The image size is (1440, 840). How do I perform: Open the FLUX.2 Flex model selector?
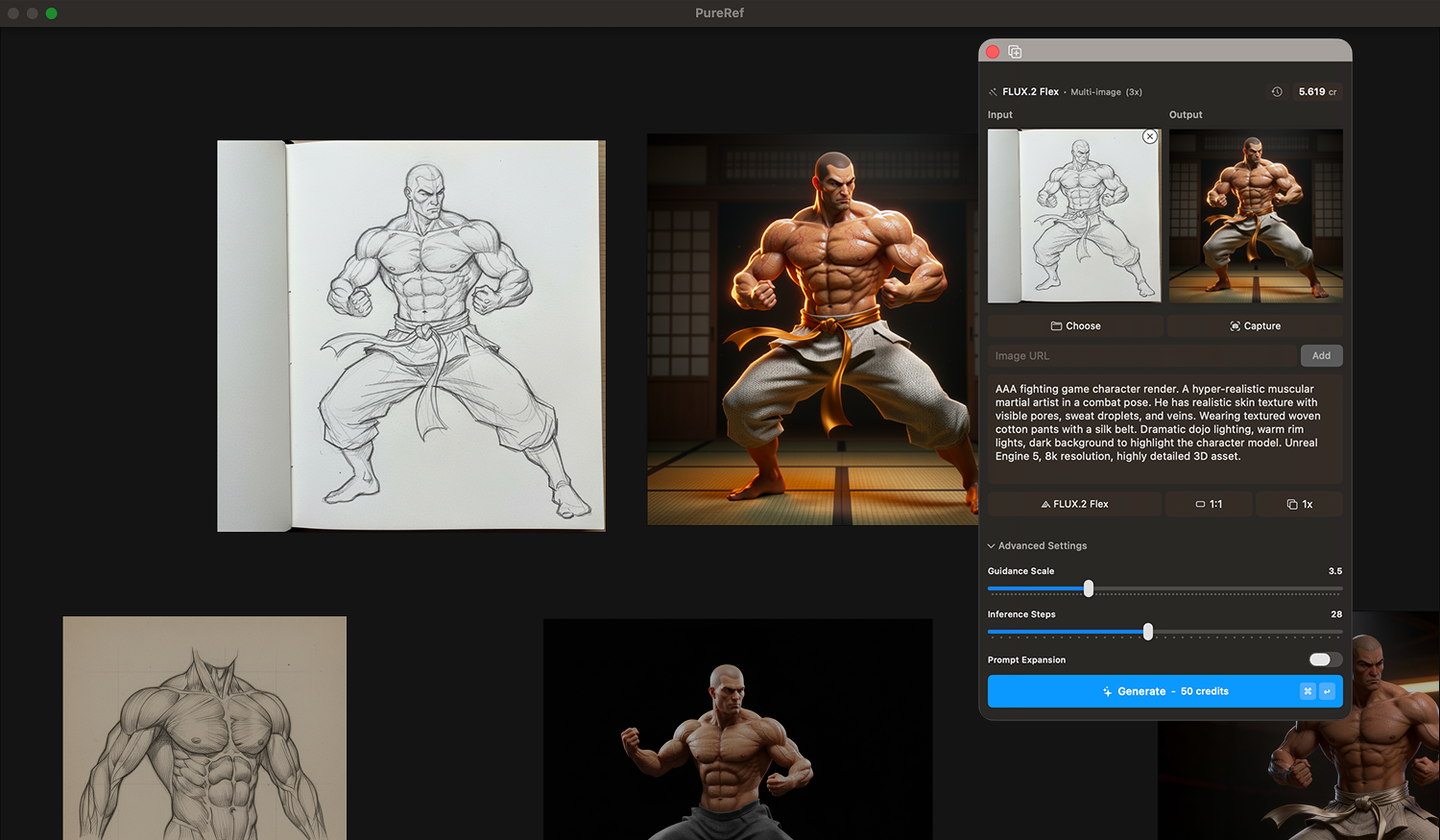pyautogui.click(x=1073, y=504)
